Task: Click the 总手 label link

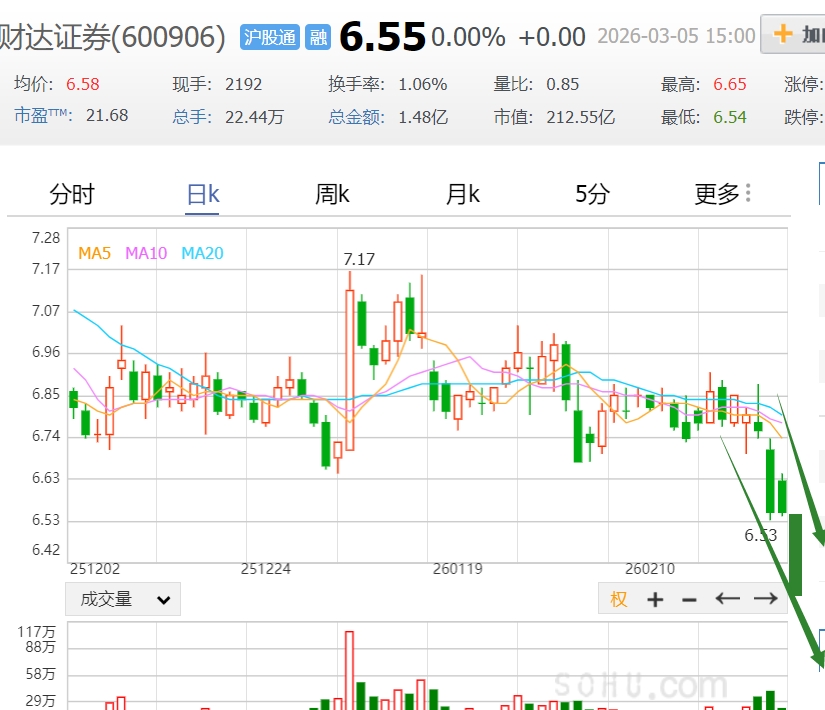Action: coord(192,117)
